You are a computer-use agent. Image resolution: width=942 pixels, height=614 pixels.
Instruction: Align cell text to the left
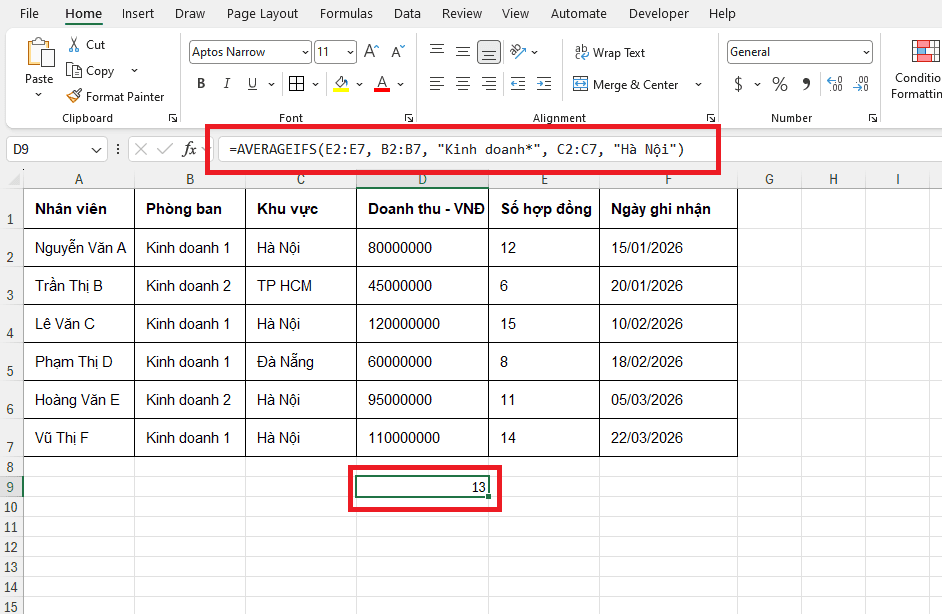437,84
